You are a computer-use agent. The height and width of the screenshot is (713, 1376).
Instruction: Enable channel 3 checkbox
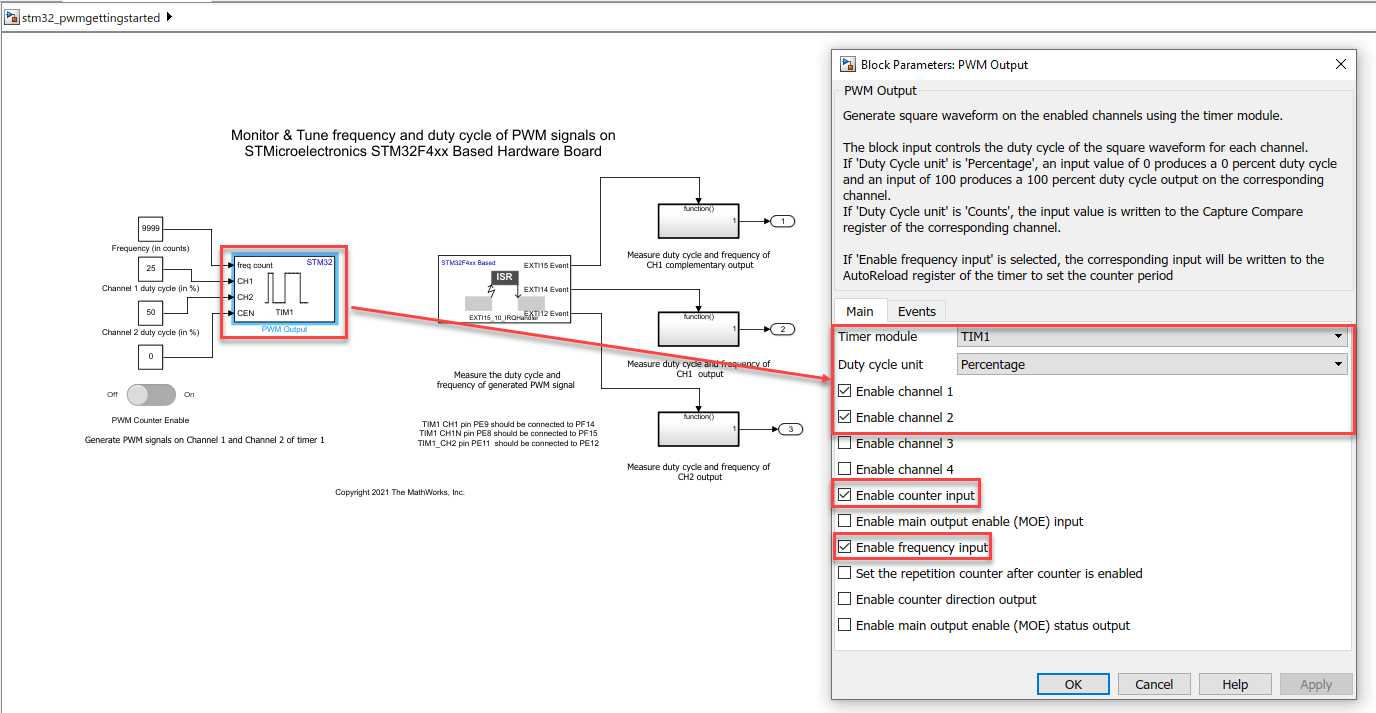[845, 444]
